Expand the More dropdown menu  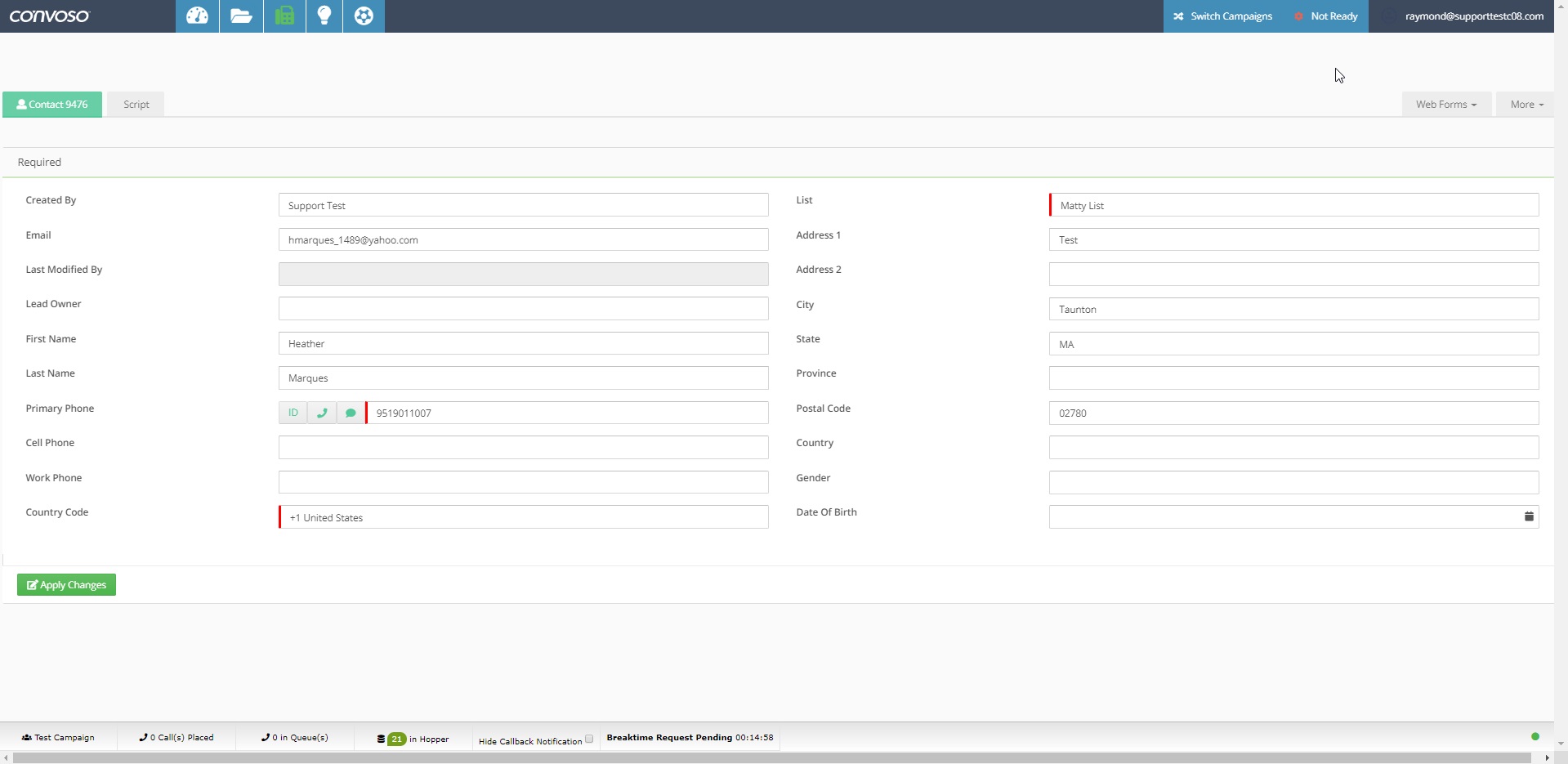(x=1526, y=105)
